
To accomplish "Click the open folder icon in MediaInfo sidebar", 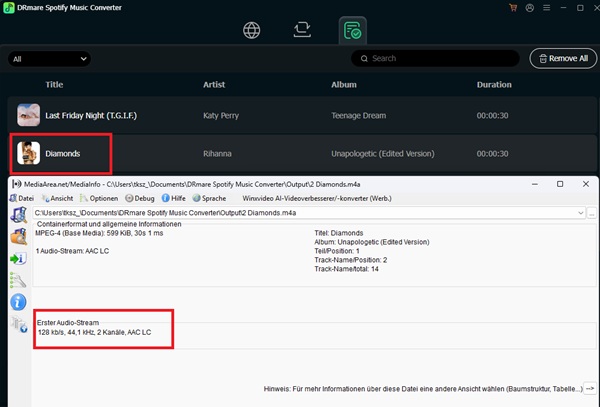I will (18, 236).
